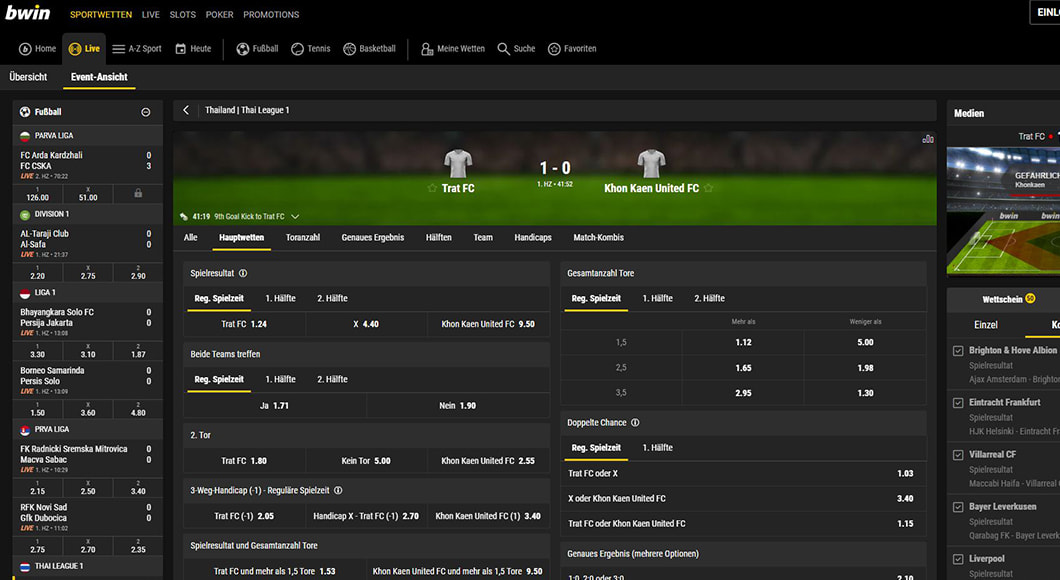
Task: Open the PROMOTIONS top menu
Action: click(x=271, y=14)
